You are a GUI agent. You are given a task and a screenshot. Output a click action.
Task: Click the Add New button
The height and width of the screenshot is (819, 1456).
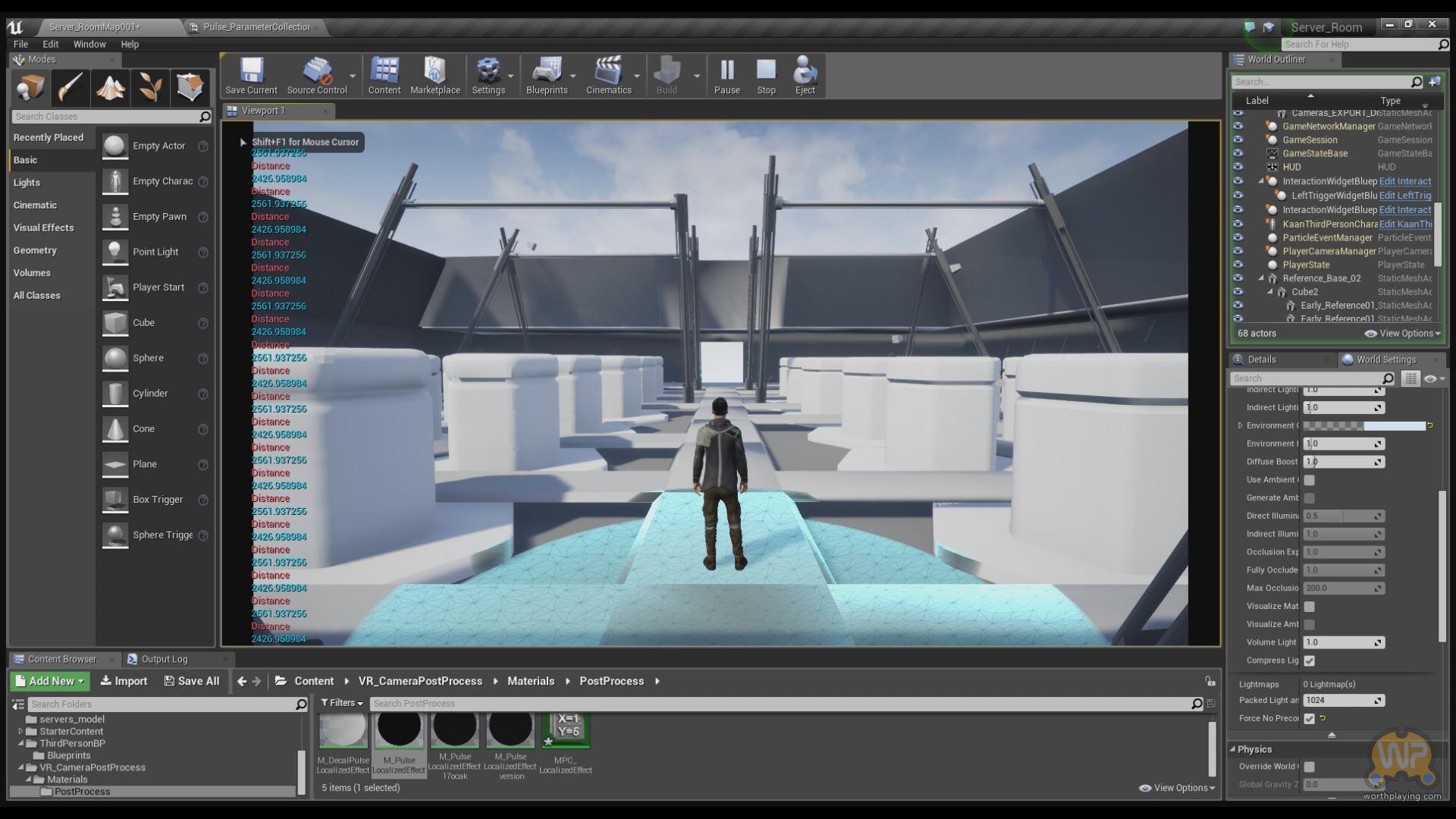50,681
